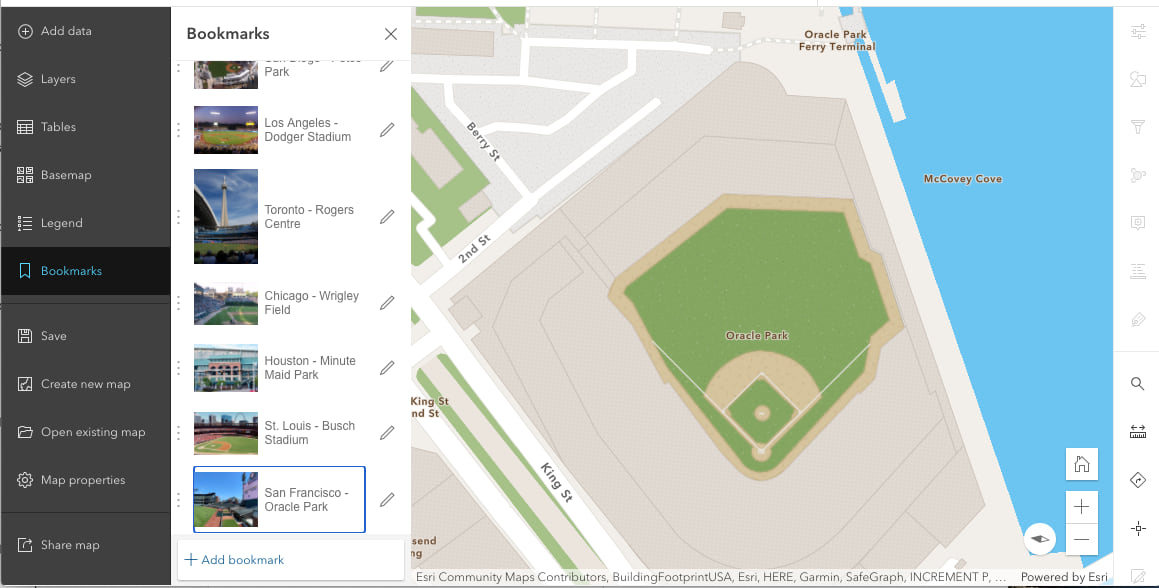The height and width of the screenshot is (588, 1159).
Task: Select the Search tool
Action: pyautogui.click(x=1137, y=383)
